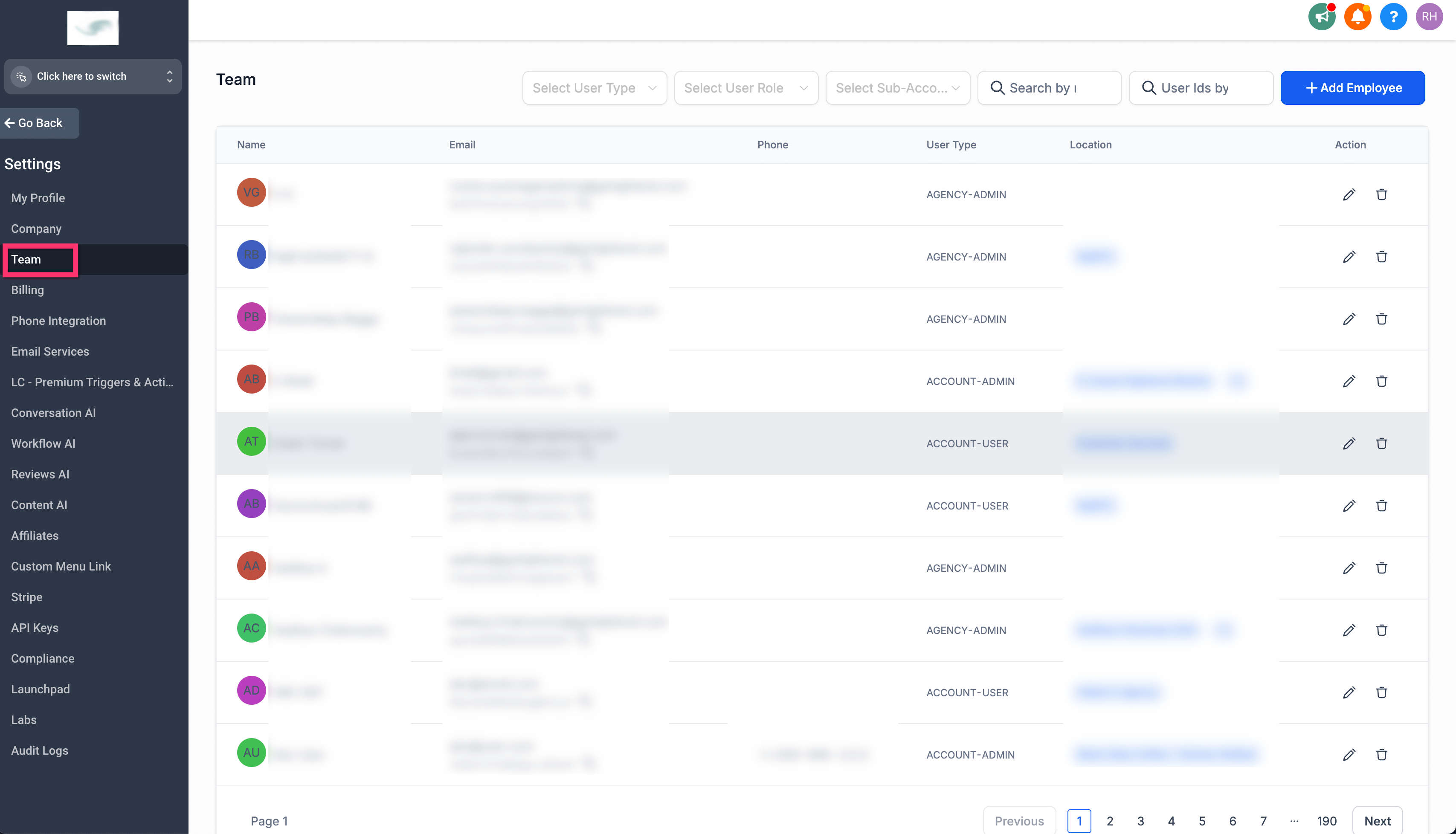Image resolution: width=1456 pixels, height=834 pixels.
Task: Open the Select Sub-Account dropdown
Action: click(897, 88)
